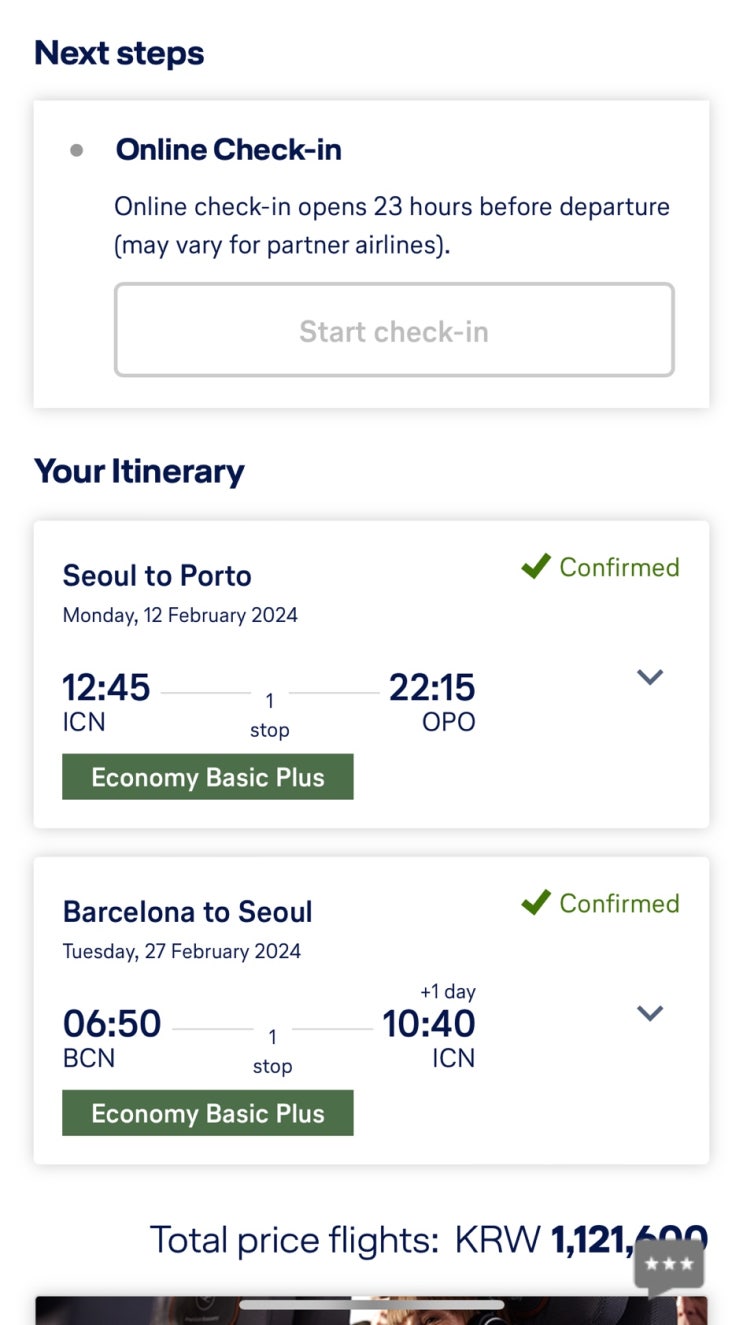The width and height of the screenshot is (743, 1325).
Task: Expand the Seoul to Porto flight details
Action: click(x=650, y=677)
